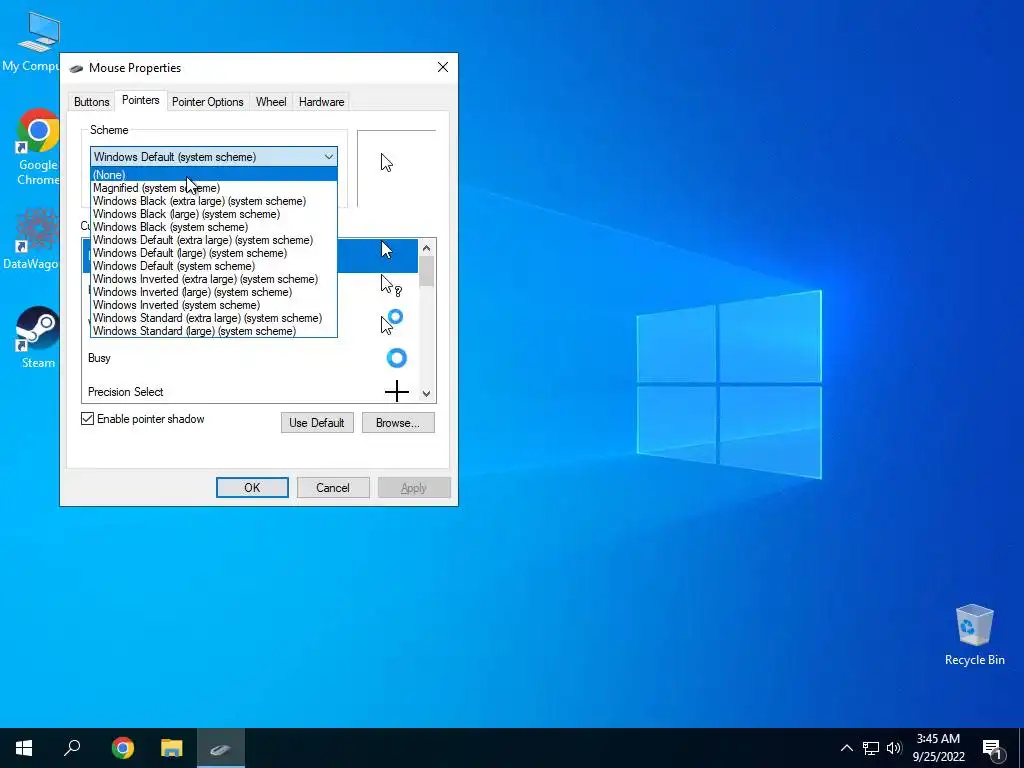Click the Apply button

(x=414, y=487)
